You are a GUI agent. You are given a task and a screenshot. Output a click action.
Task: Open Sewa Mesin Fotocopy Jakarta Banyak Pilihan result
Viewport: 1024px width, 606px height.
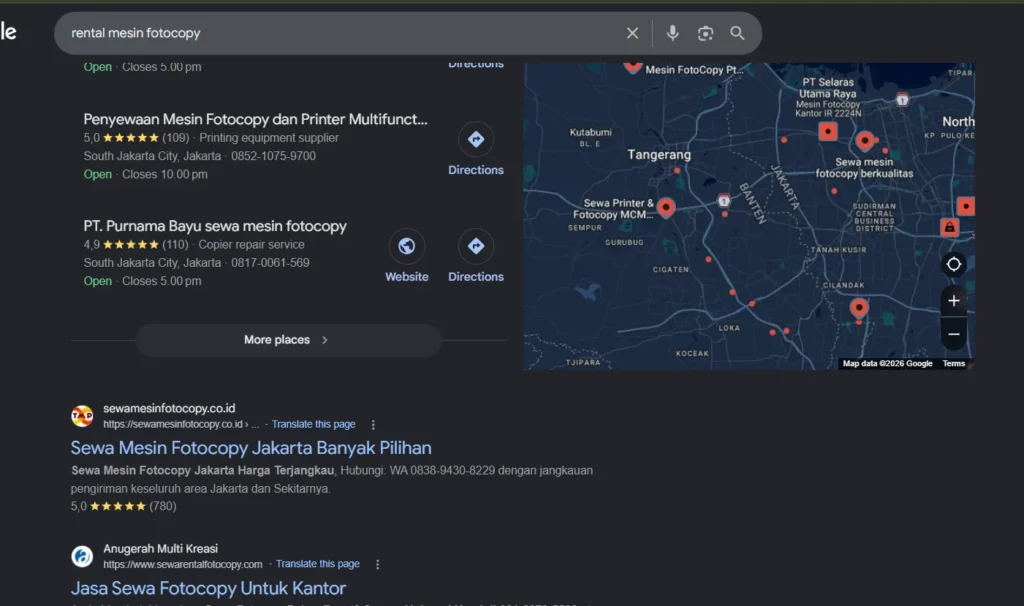pyautogui.click(x=251, y=448)
